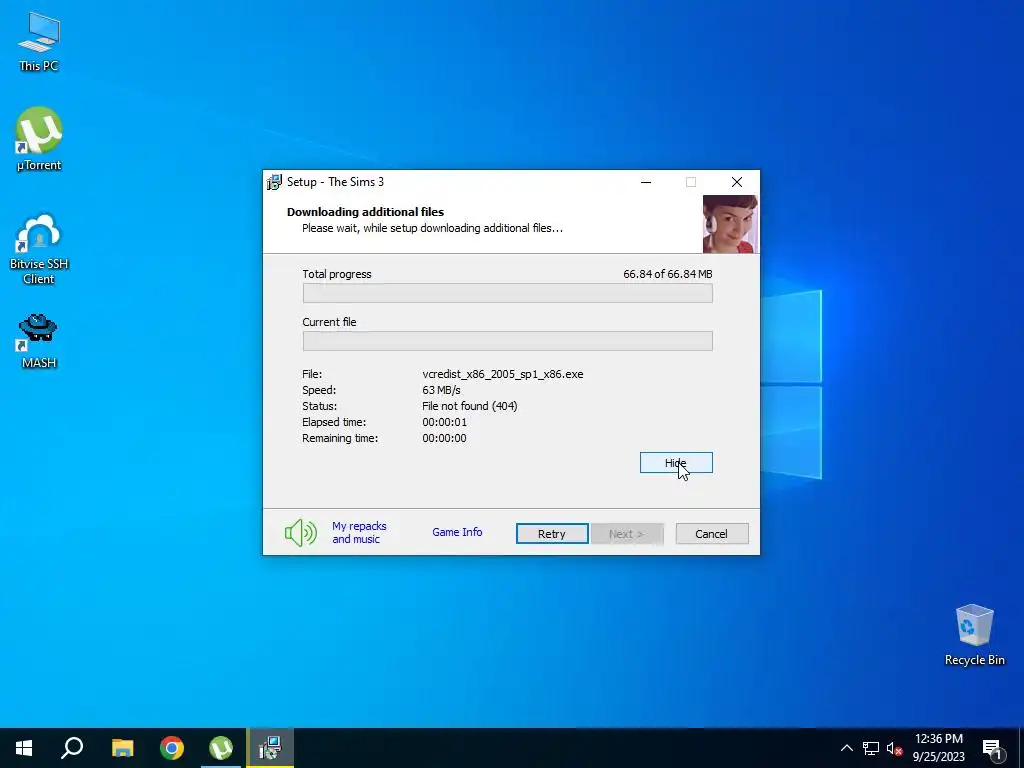Click the Current file progress bar
Image resolution: width=1024 pixels, height=768 pixels.
(507, 341)
